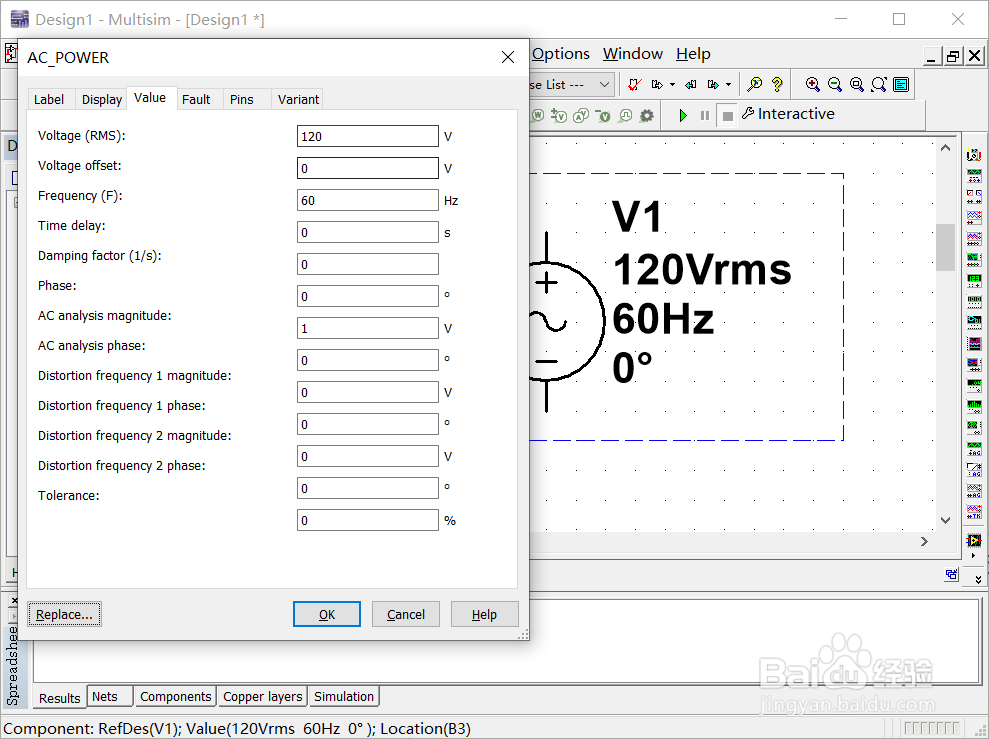Viewport: 989px width, 739px height.
Task: Open the Components spreadsheet tab
Action: [175, 697]
